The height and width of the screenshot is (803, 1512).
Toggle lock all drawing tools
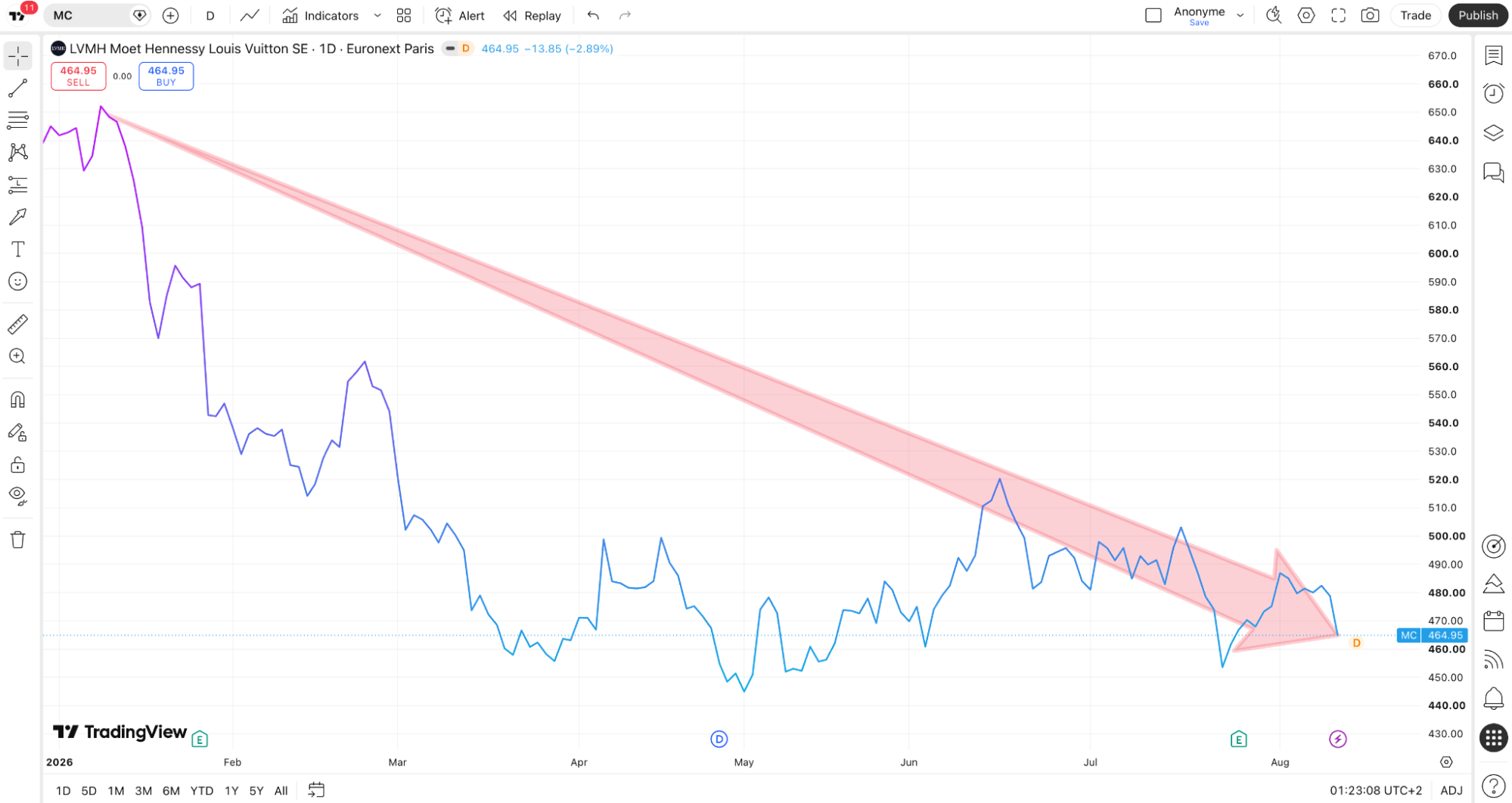18,465
